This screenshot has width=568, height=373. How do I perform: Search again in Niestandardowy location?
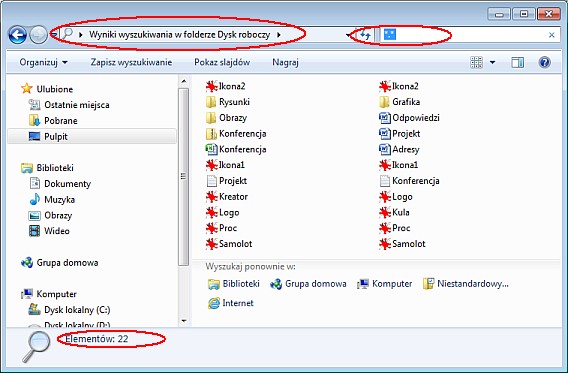[465, 284]
